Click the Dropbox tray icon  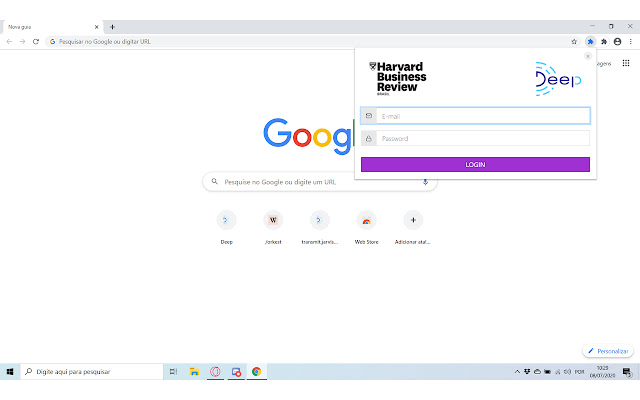click(x=527, y=372)
